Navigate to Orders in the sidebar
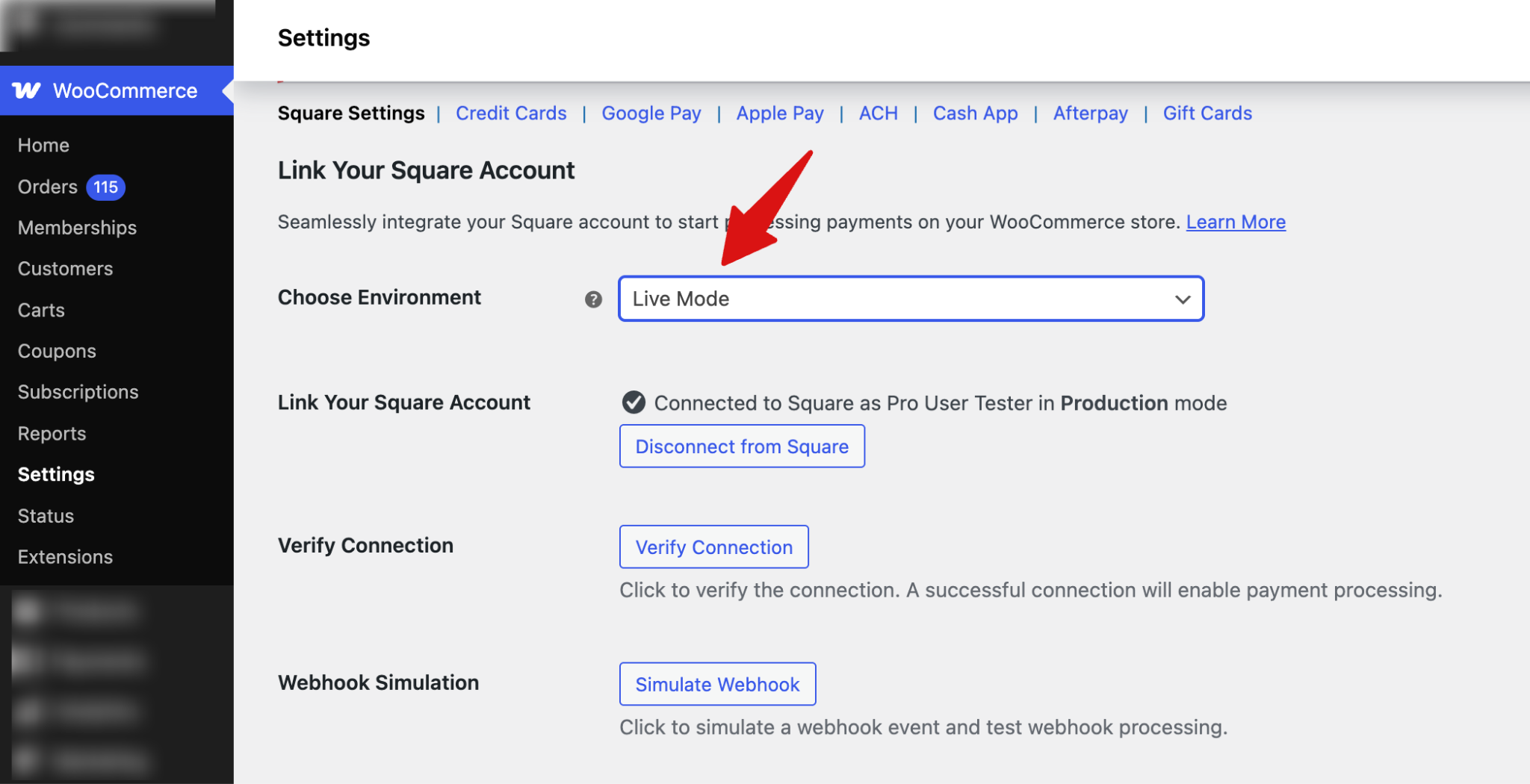Image resolution: width=1530 pixels, height=784 pixels. tap(46, 187)
